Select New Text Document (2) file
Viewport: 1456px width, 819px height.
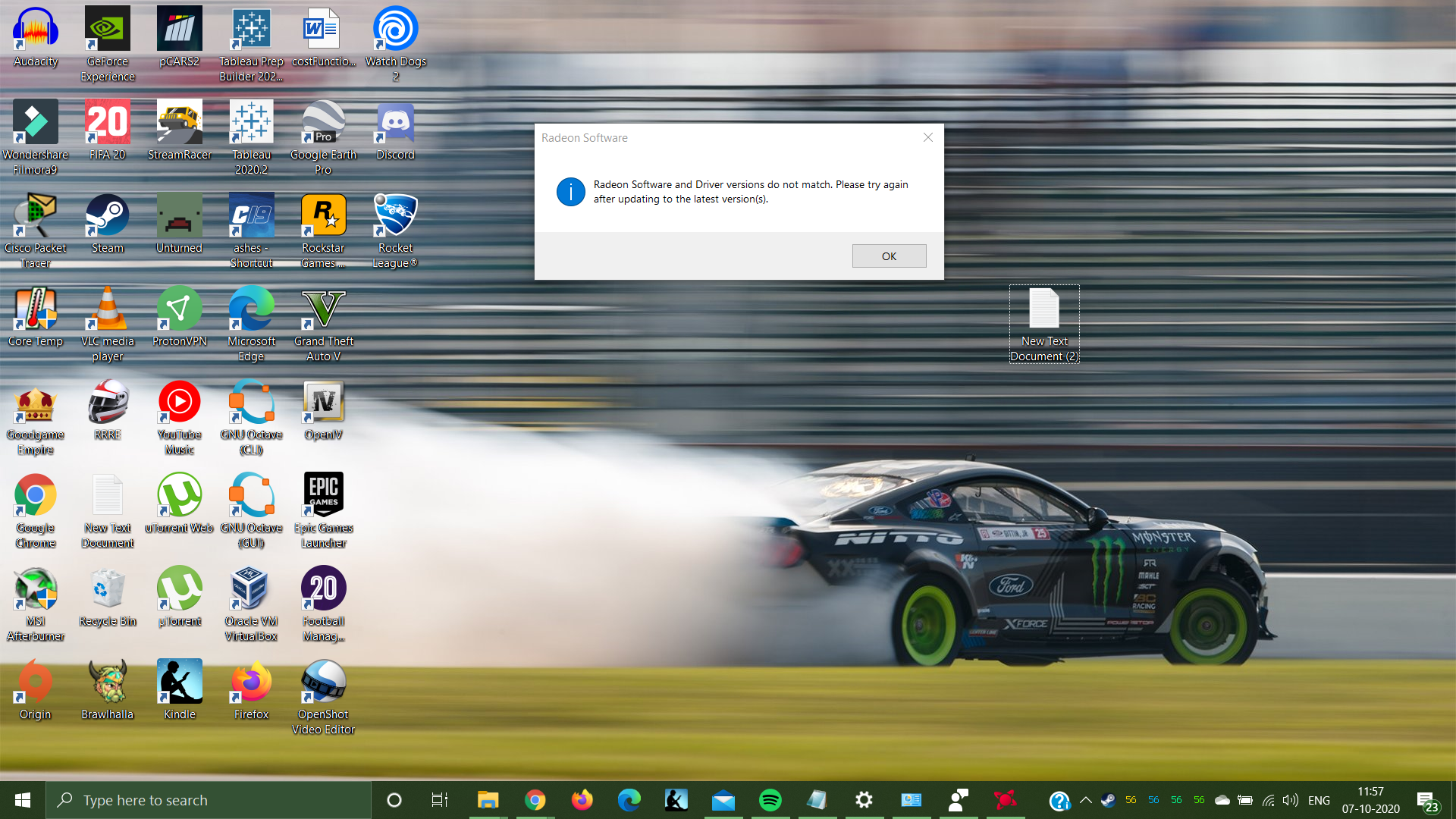pyautogui.click(x=1044, y=324)
